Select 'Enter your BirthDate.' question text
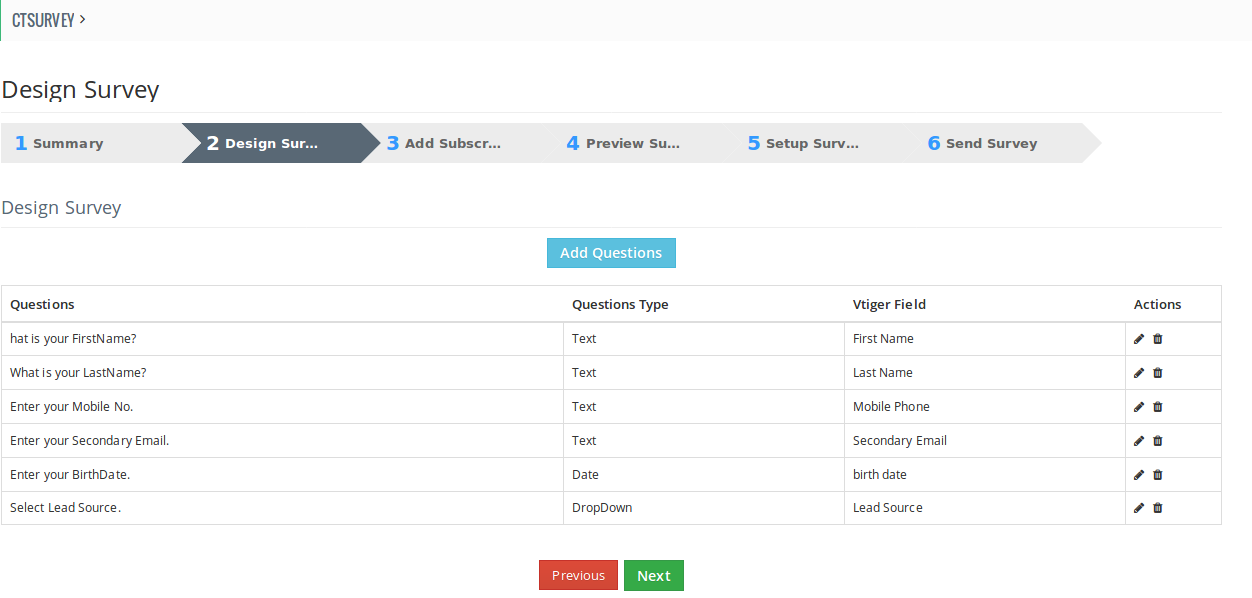 coord(70,475)
